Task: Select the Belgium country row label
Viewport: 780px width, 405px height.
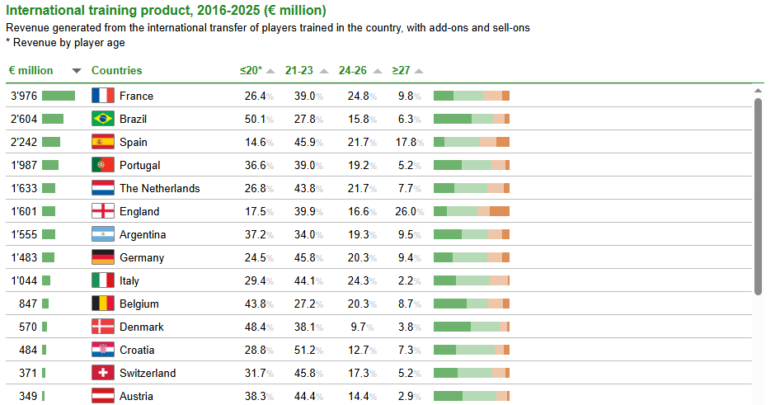Action: [x=138, y=304]
